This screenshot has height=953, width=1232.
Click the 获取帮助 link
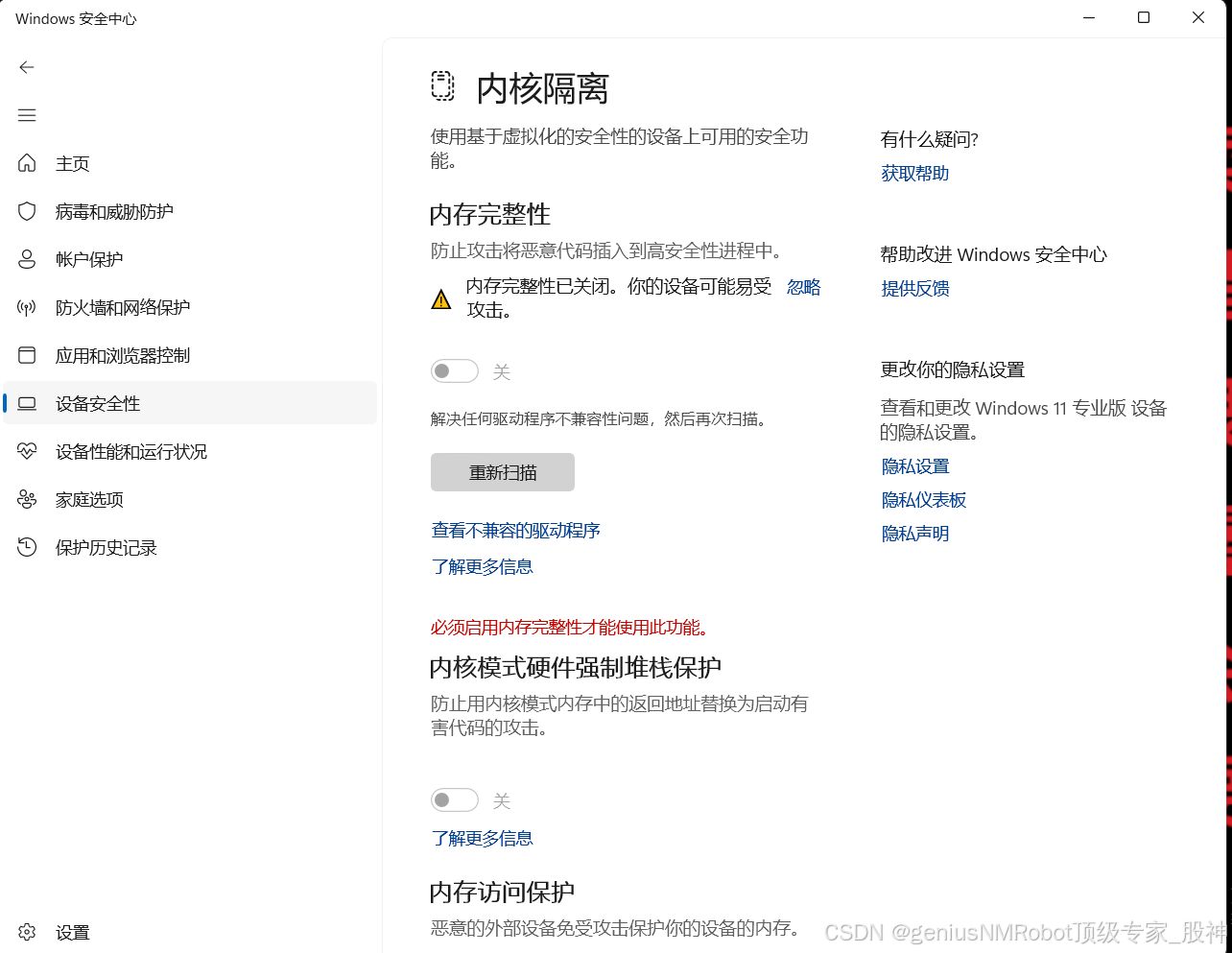pyautogui.click(x=915, y=173)
